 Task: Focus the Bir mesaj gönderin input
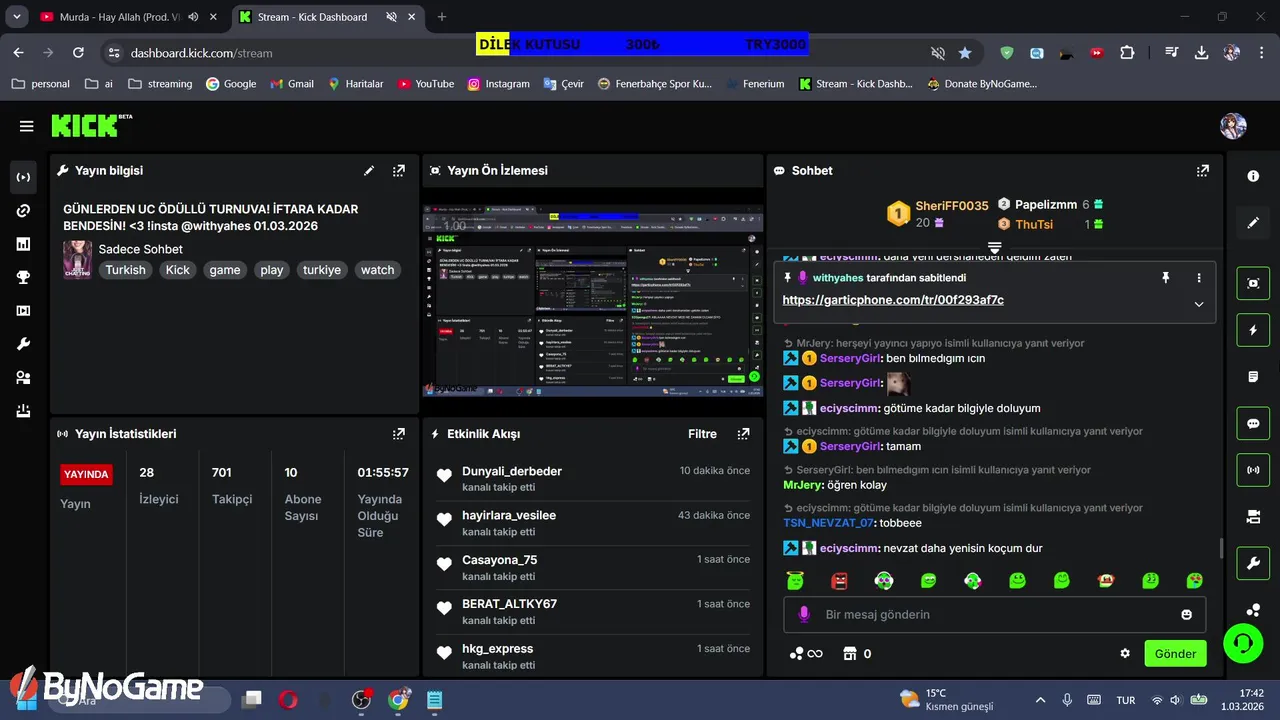point(995,615)
